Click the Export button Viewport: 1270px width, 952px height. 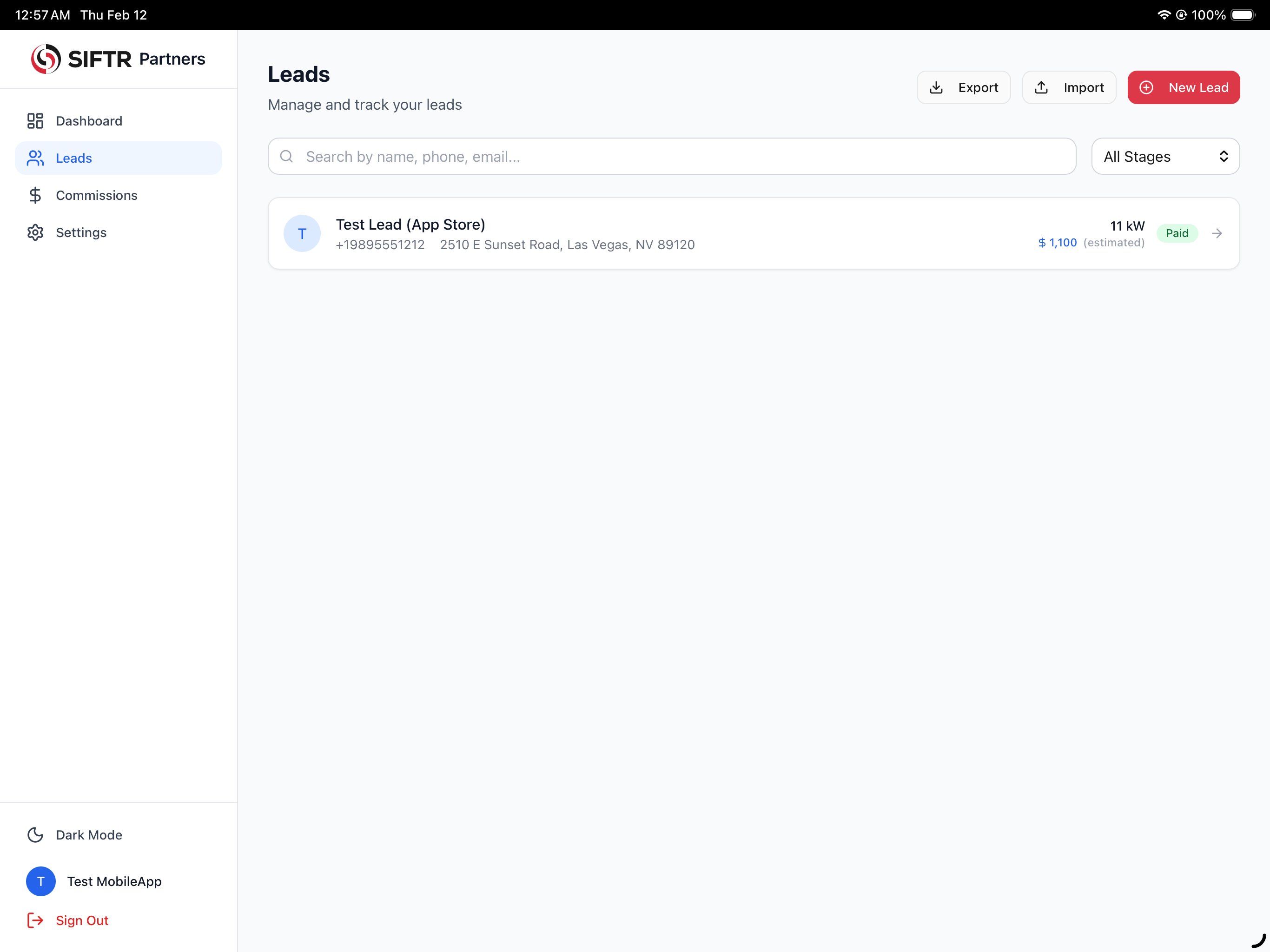tap(963, 87)
